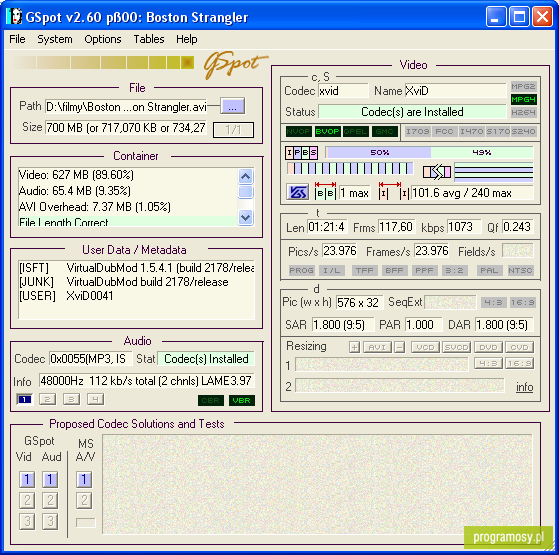Click the S240 colorimetry indicator
Image resolution: width=559 pixels, height=555 pixels.
coord(523,132)
